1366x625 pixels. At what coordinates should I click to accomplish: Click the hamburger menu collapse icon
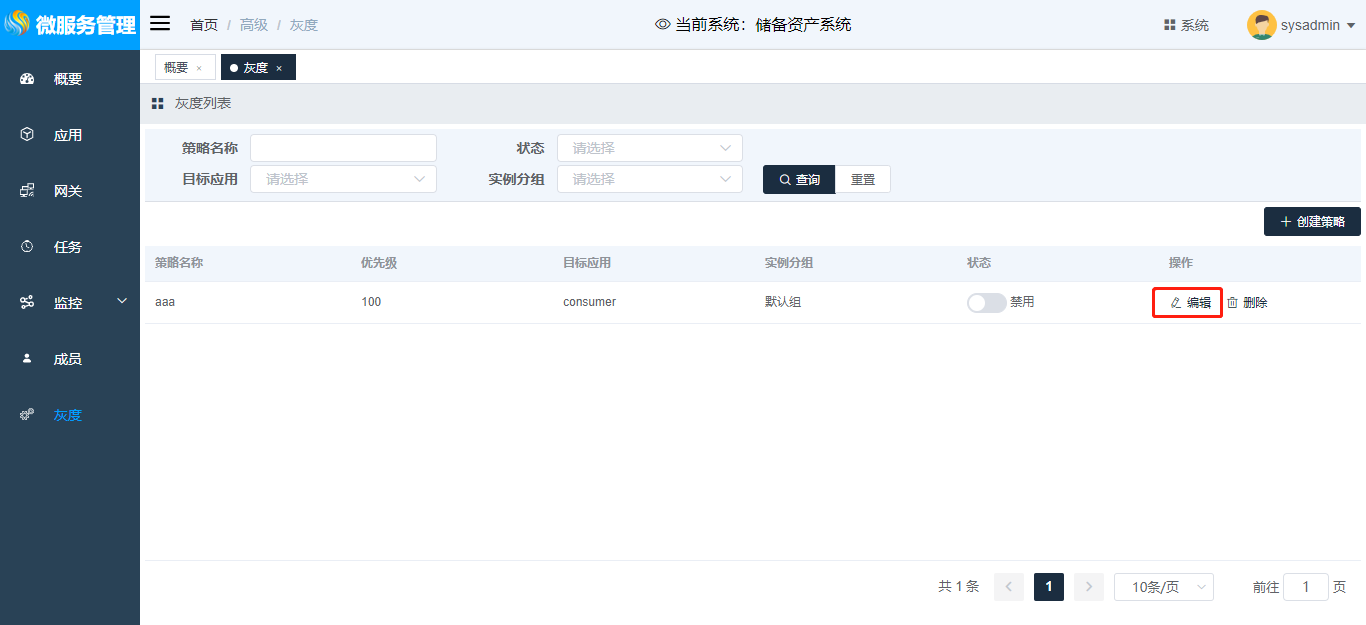pos(160,24)
